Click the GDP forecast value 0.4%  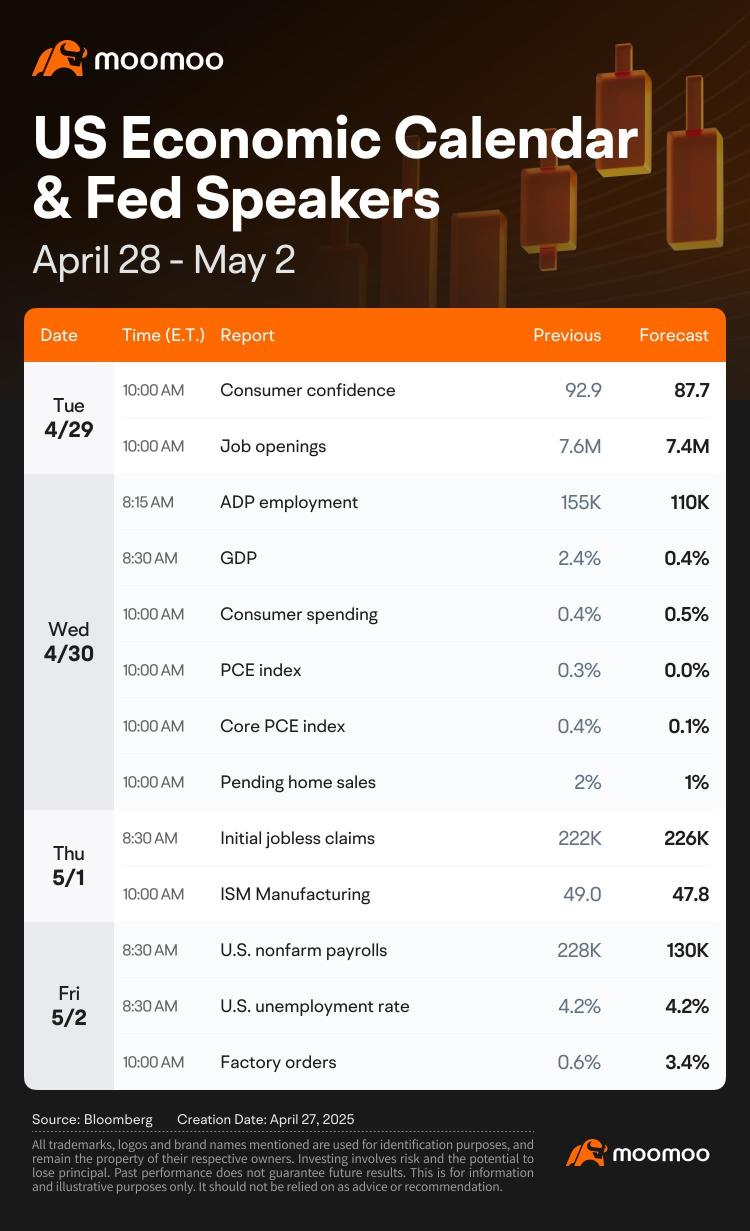click(x=687, y=558)
